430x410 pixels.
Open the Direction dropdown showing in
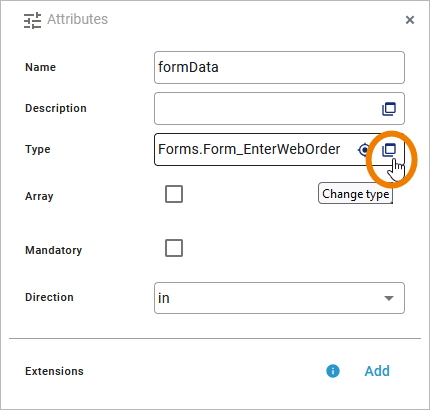[279, 298]
